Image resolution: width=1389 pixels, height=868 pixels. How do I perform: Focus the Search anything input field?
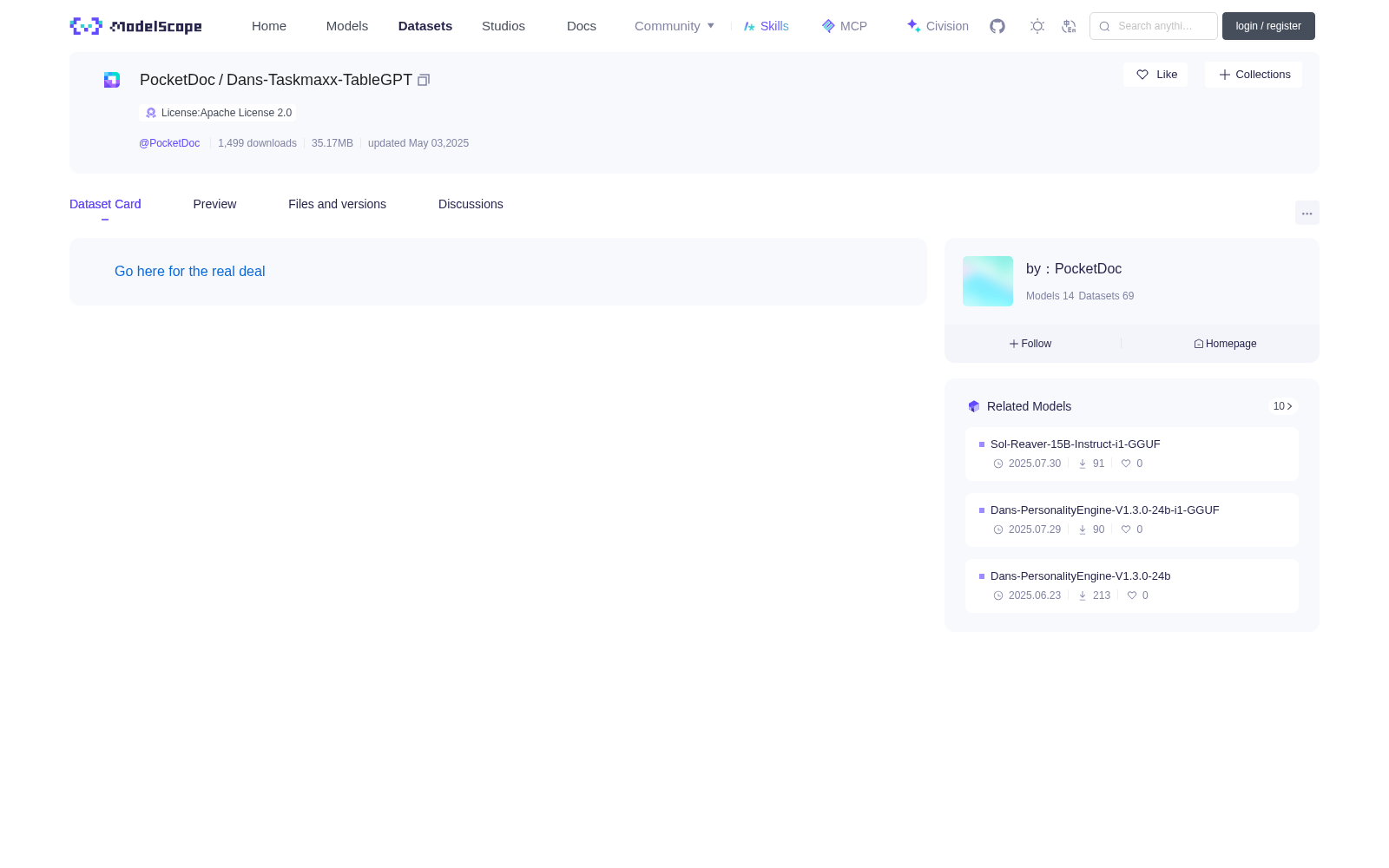pos(1154,26)
